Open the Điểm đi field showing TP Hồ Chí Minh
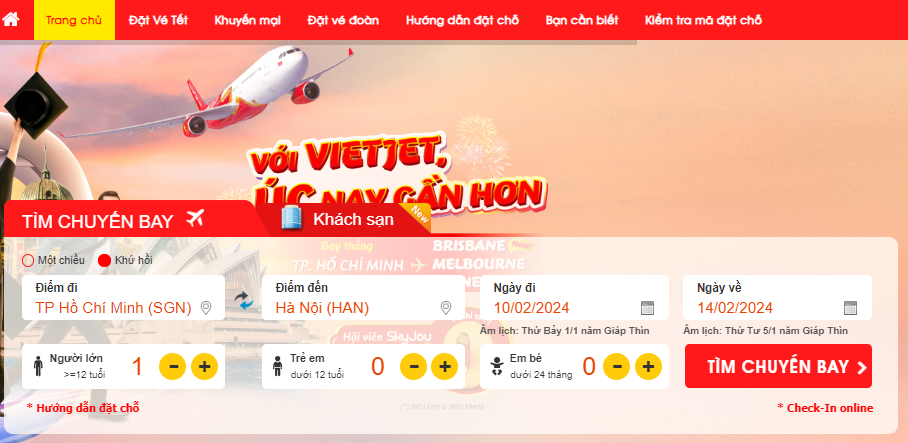This screenshot has height=443, width=908. point(123,298)
